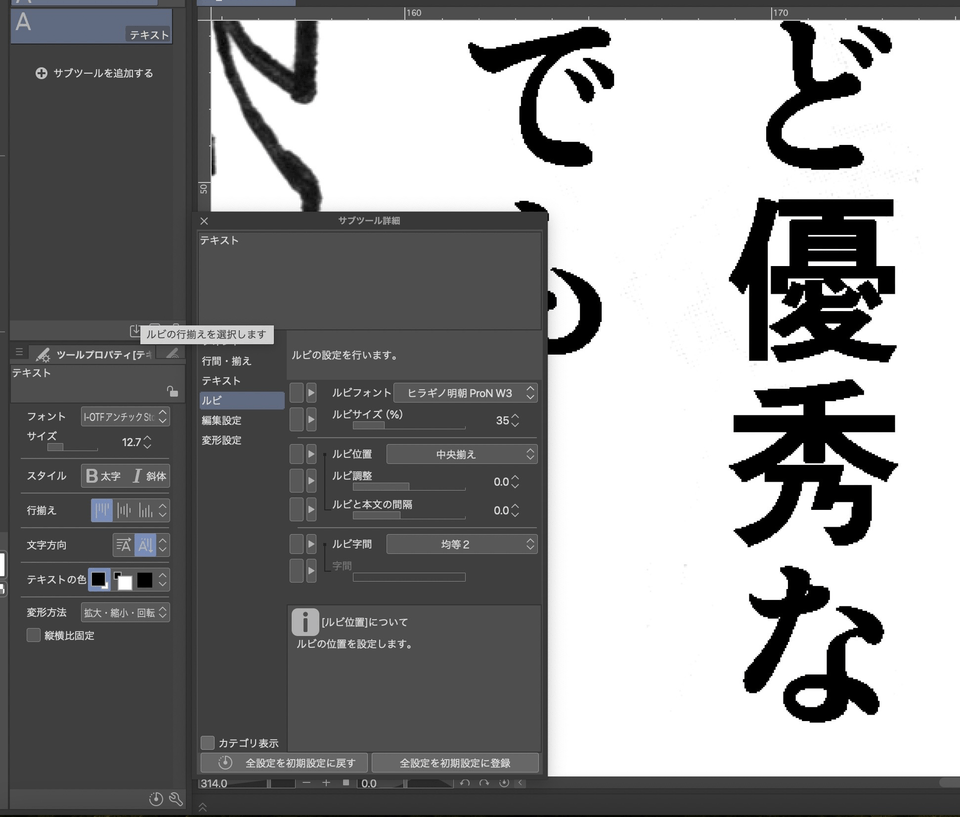The width and height of the screenshot is (960, 817).
Task: Select the sub color white swatch for text
Action: tap(122, 580)
